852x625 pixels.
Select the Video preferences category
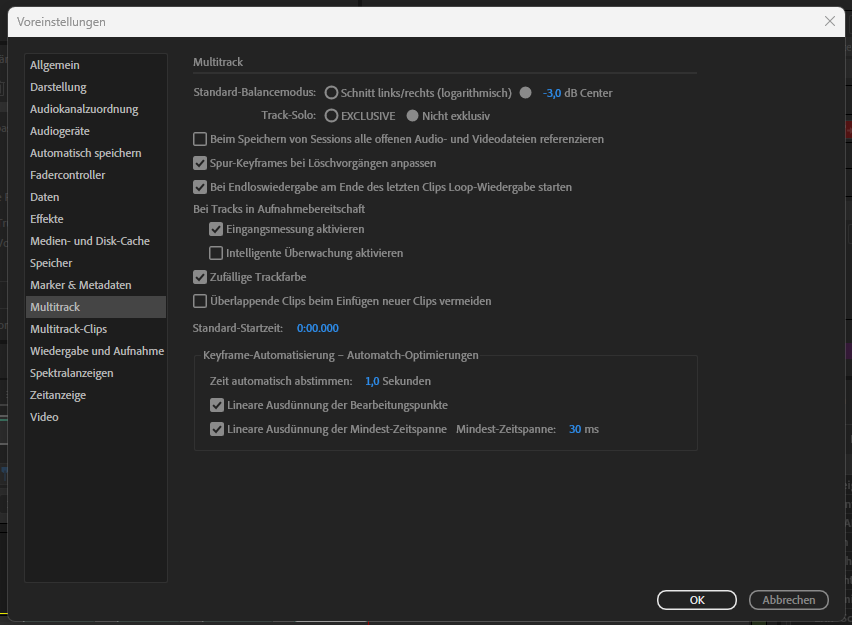click(44, 416)
